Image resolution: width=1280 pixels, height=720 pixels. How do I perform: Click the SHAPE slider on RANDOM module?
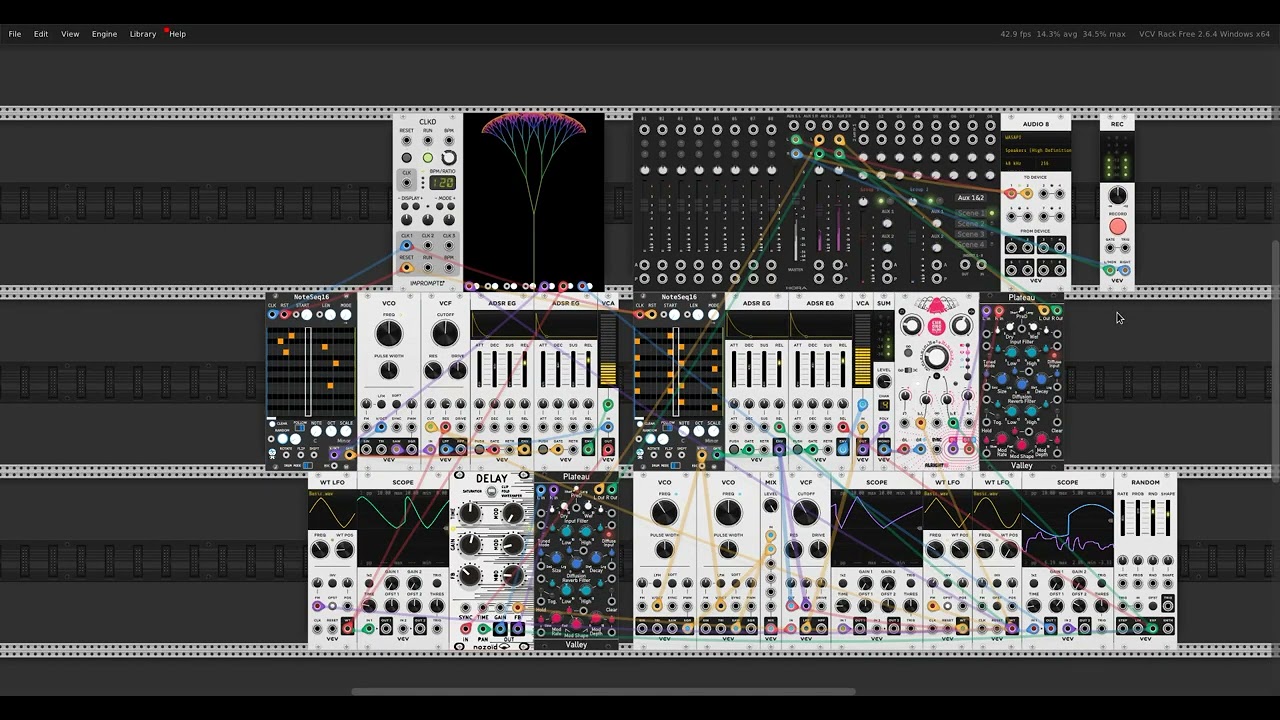[1166, 518]
